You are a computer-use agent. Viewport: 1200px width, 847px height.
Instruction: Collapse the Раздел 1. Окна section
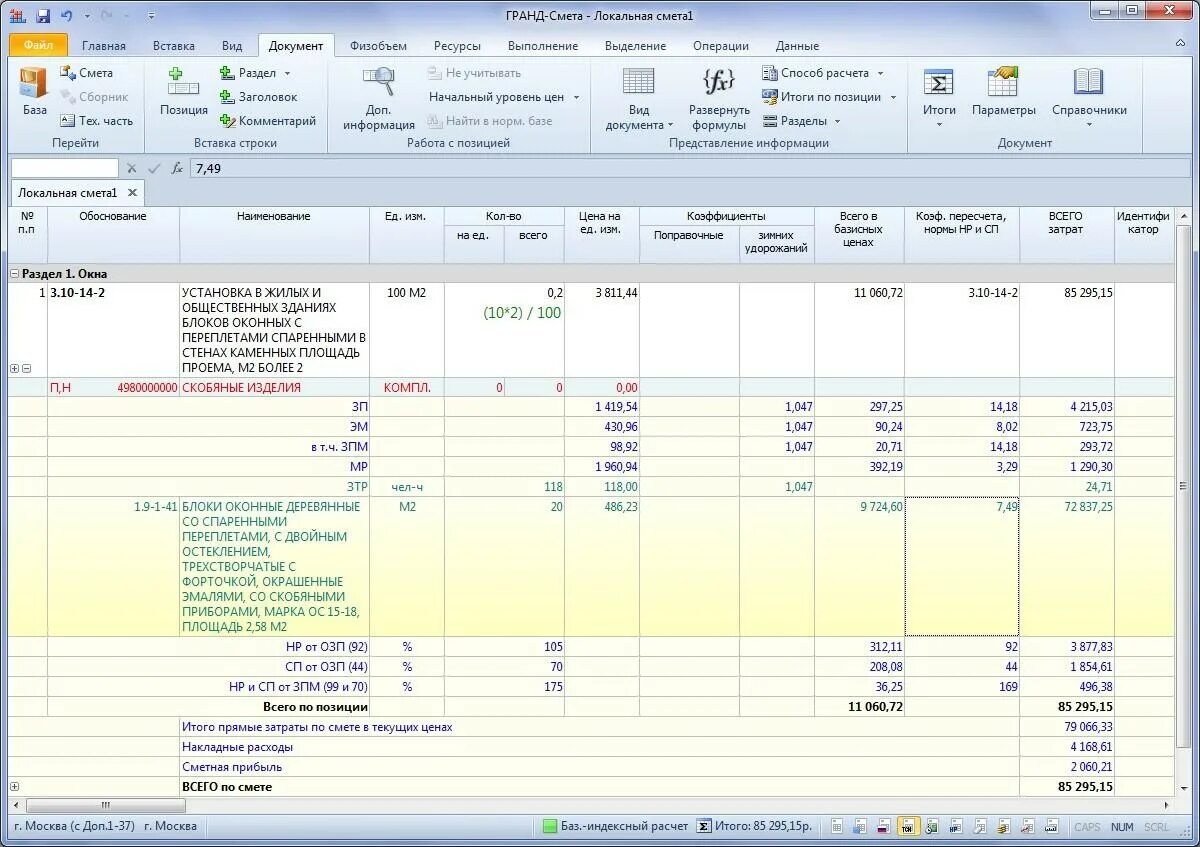click(15, 273)
